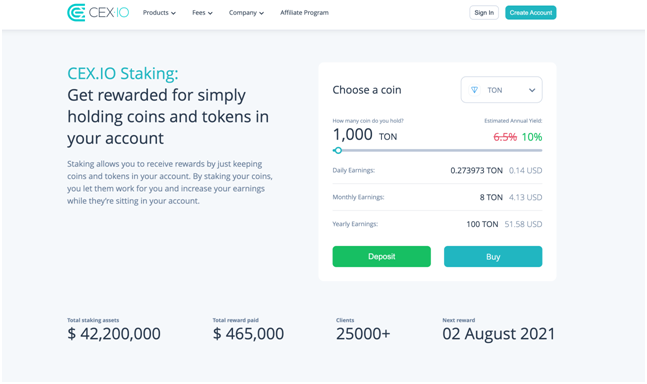Click the coin amount slider handle
Screen dimensions: 647x384
(x=338, y=151)
